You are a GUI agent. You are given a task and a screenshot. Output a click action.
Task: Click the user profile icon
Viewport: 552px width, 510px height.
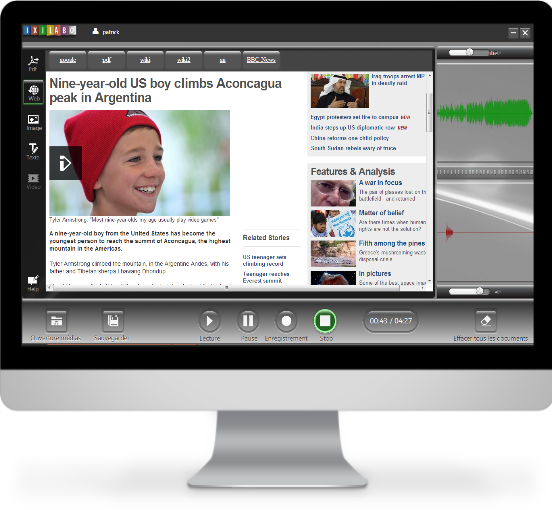point(95,31)
